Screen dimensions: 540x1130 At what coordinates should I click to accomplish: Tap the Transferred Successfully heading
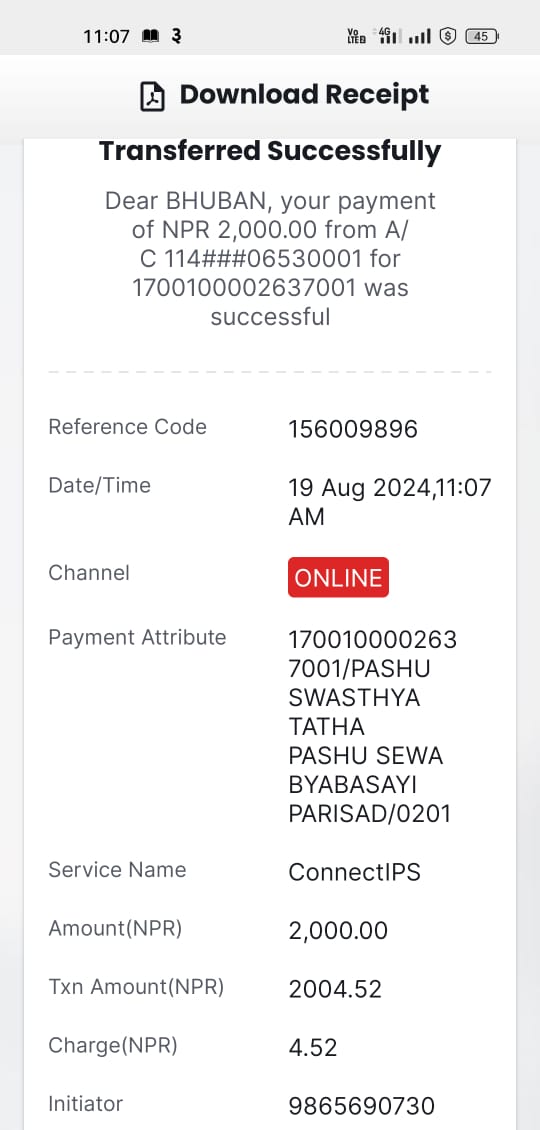(x=270, y=152)
